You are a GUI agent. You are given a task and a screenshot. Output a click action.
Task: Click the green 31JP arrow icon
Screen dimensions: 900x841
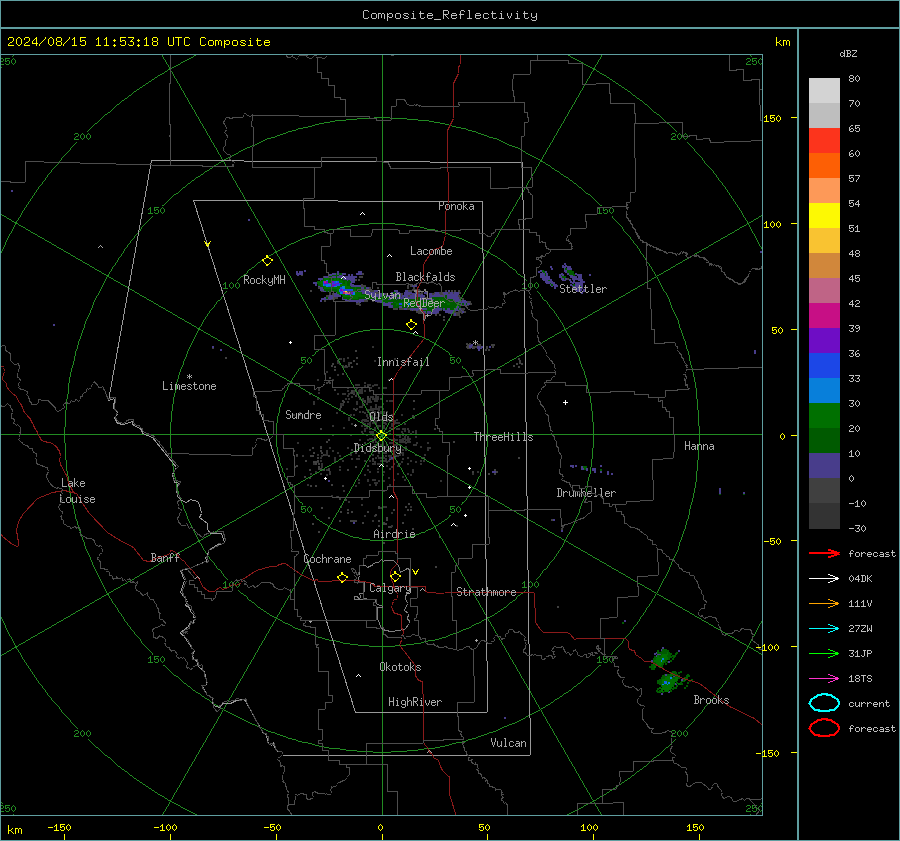[x=824, y=653]
